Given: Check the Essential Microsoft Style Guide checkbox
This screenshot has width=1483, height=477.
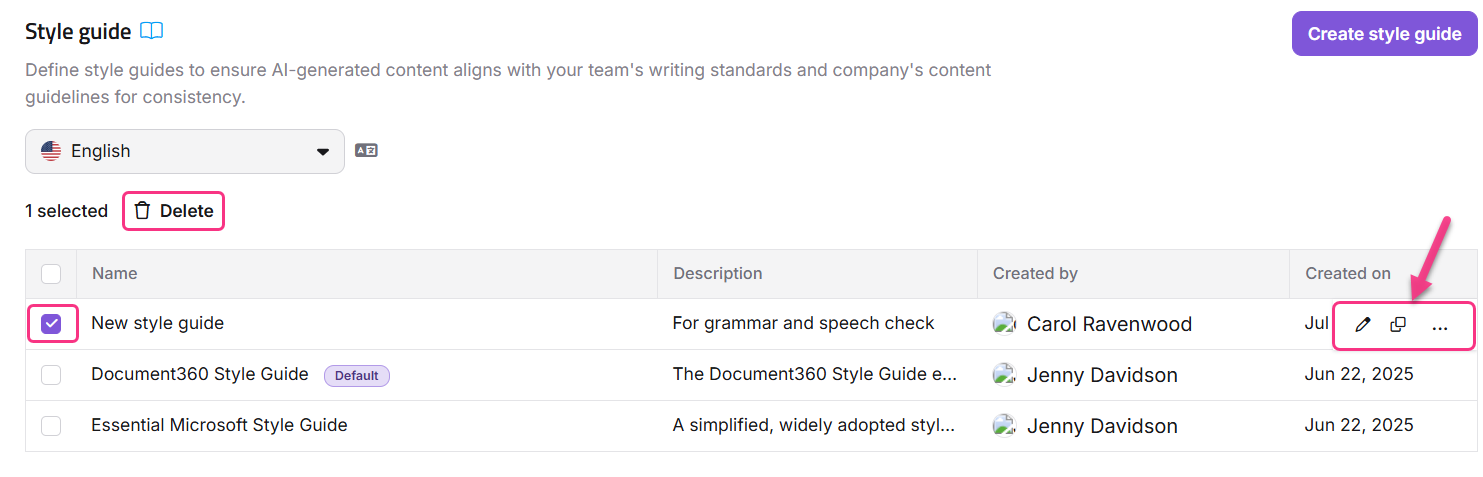Looking at the screenshot, I should click(51, 425).
